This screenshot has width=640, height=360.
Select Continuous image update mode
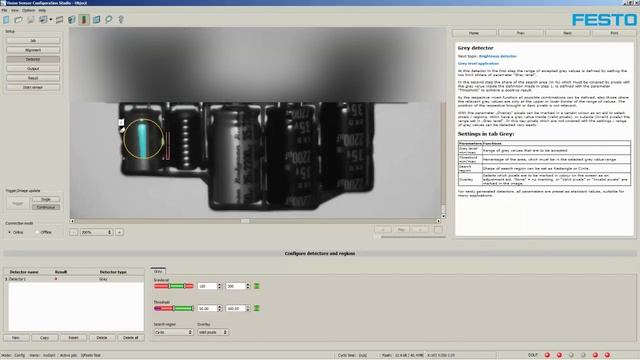tap(46, 207)
